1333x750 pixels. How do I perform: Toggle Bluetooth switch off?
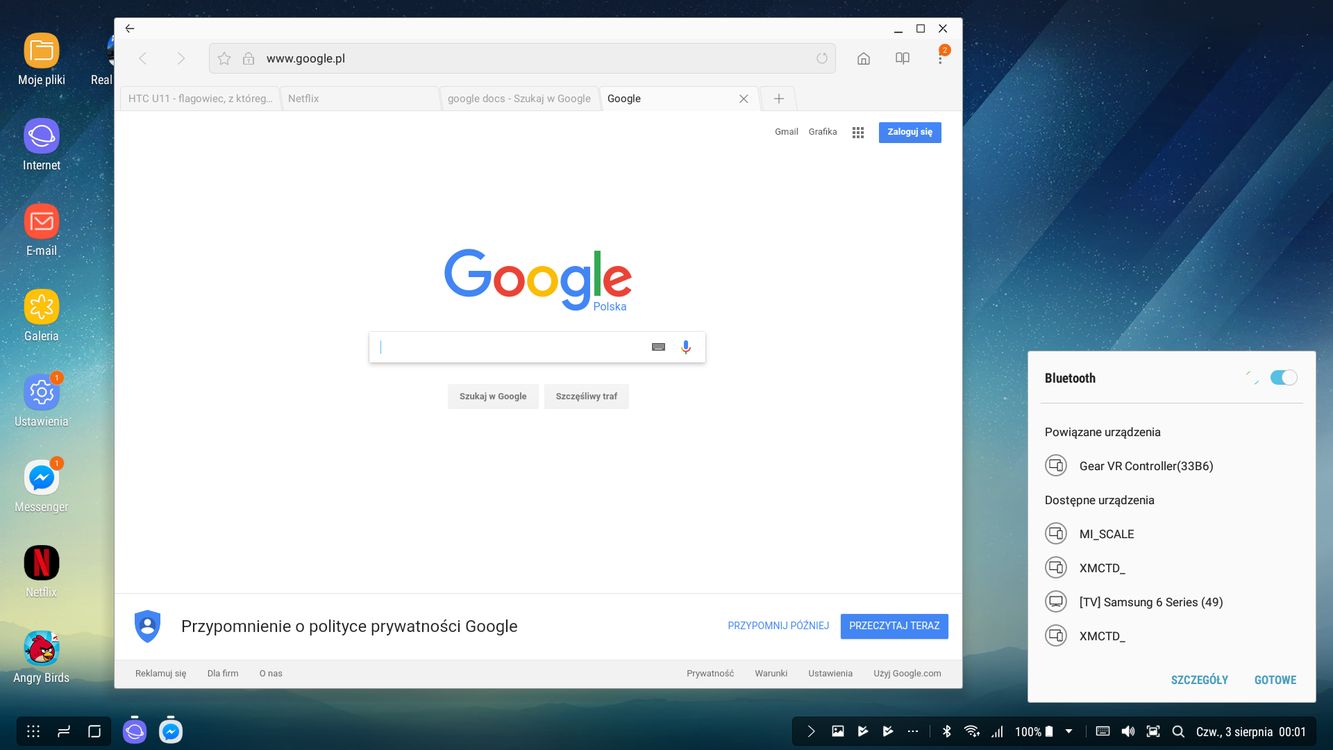pos(1283,378)
